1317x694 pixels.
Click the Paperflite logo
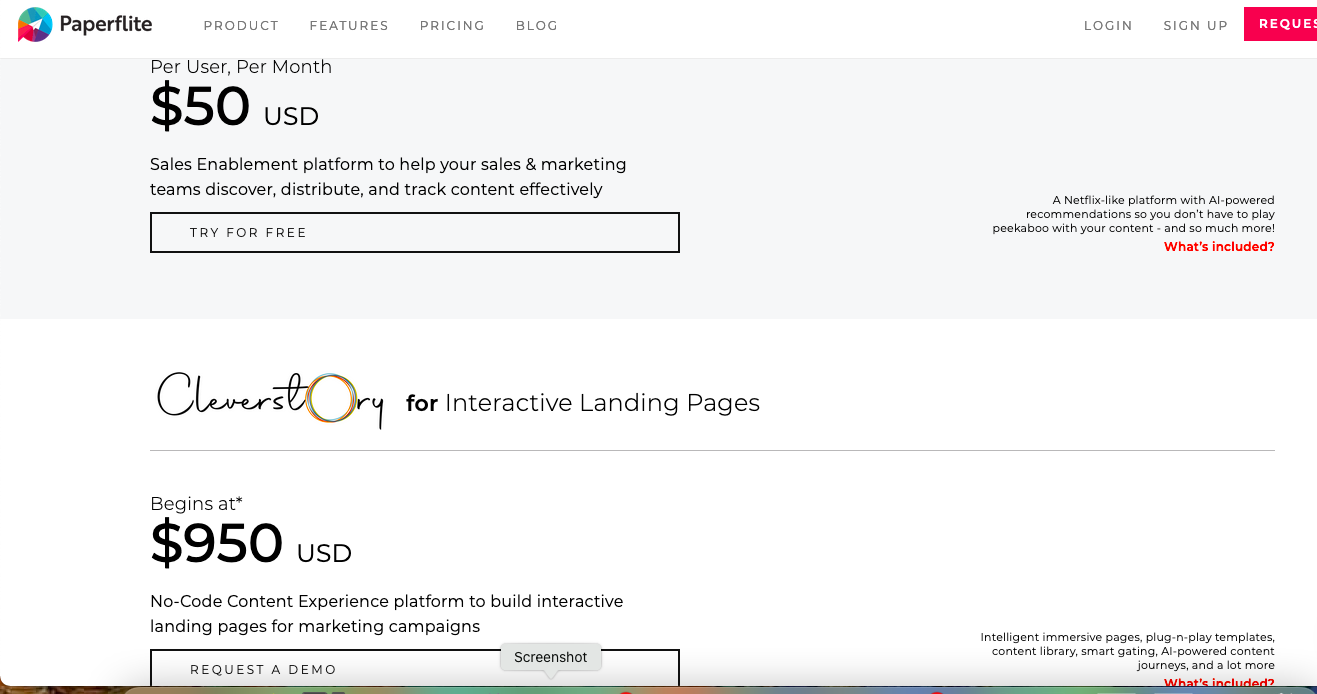pos(85,25)
